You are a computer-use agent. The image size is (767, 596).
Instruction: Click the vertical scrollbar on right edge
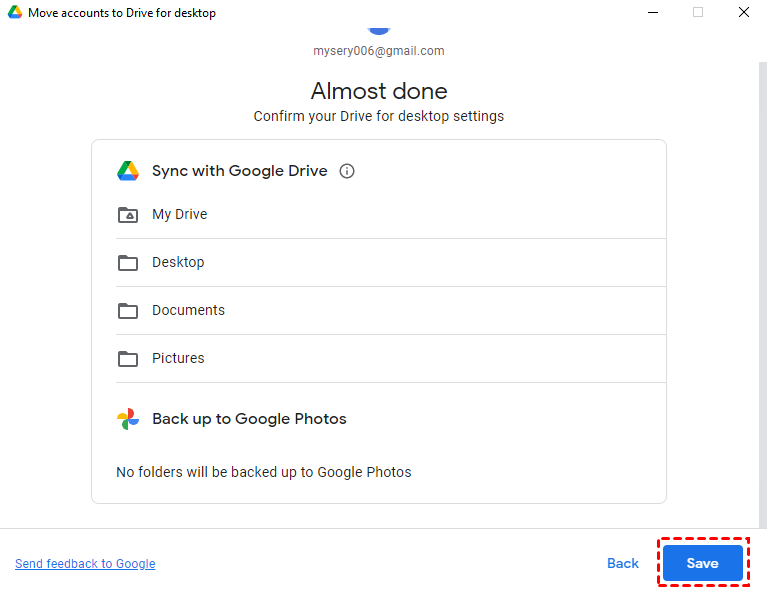click(x=761, y=250)
